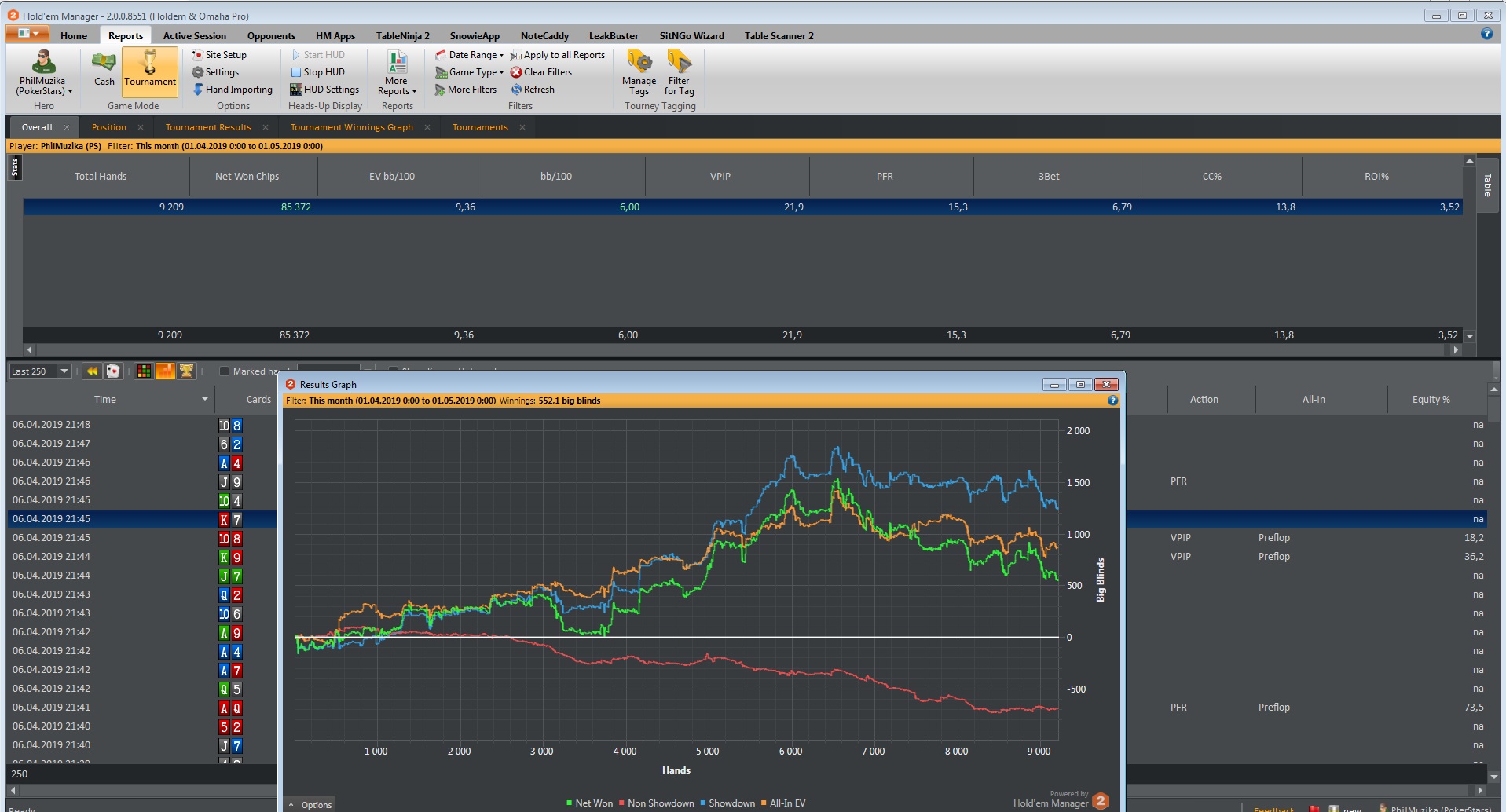Open the Game Type dropdown
The image size is (1506, 812).
[469, 72]
